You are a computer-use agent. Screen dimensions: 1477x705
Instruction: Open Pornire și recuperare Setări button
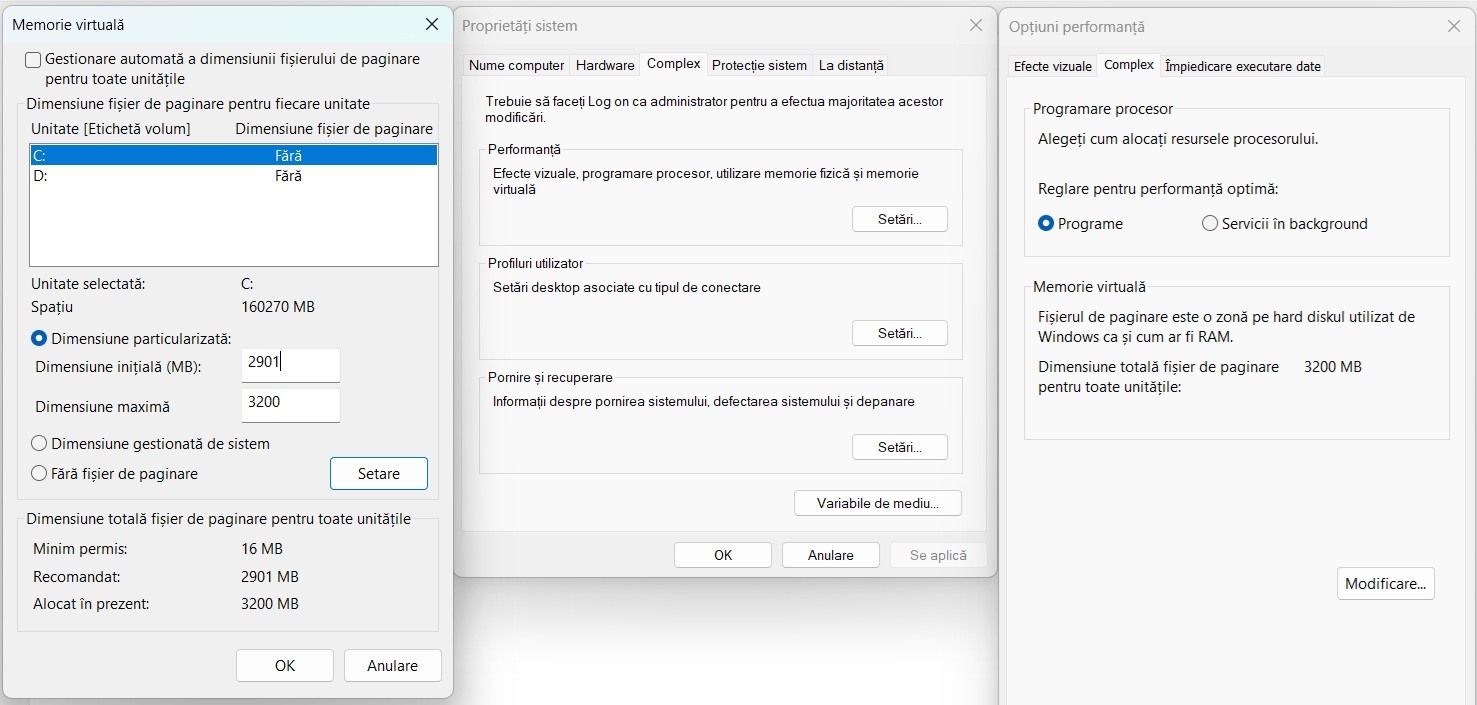click(x=899, y=447)
